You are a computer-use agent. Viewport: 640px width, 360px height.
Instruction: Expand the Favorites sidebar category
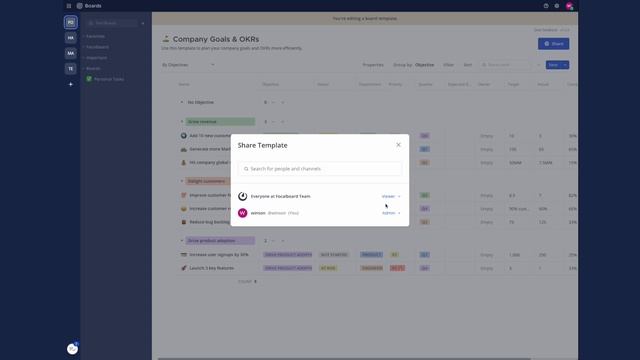pyautogui.click(x=95, y=36)
